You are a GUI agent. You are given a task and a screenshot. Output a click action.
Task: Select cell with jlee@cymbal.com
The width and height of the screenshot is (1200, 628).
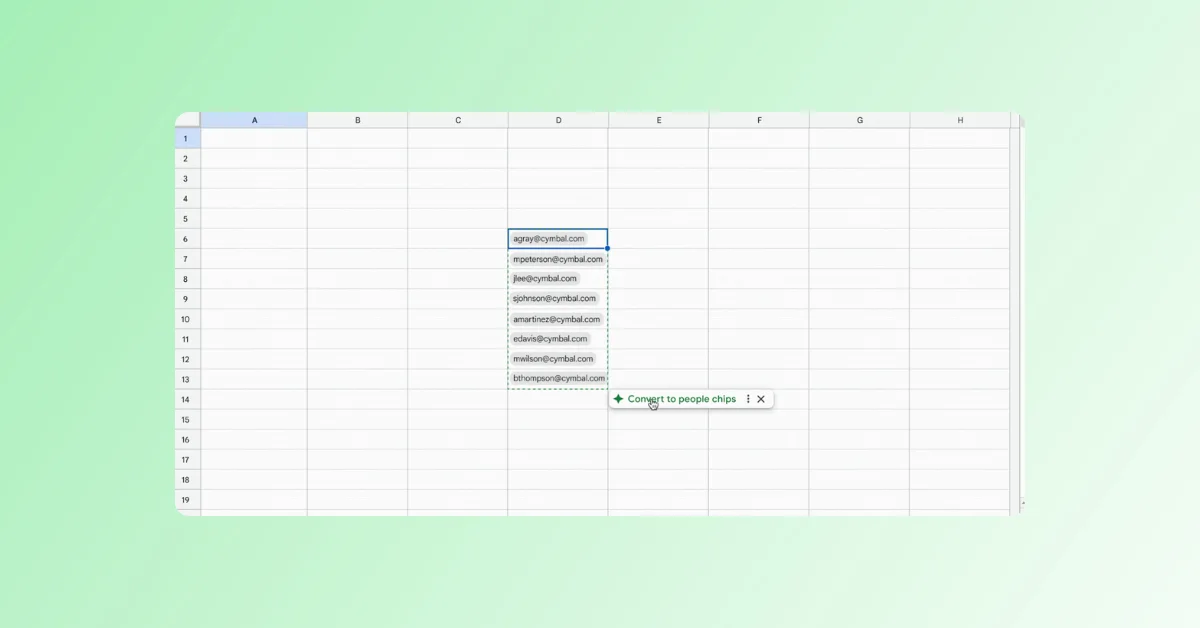click(x=558, y=279)
